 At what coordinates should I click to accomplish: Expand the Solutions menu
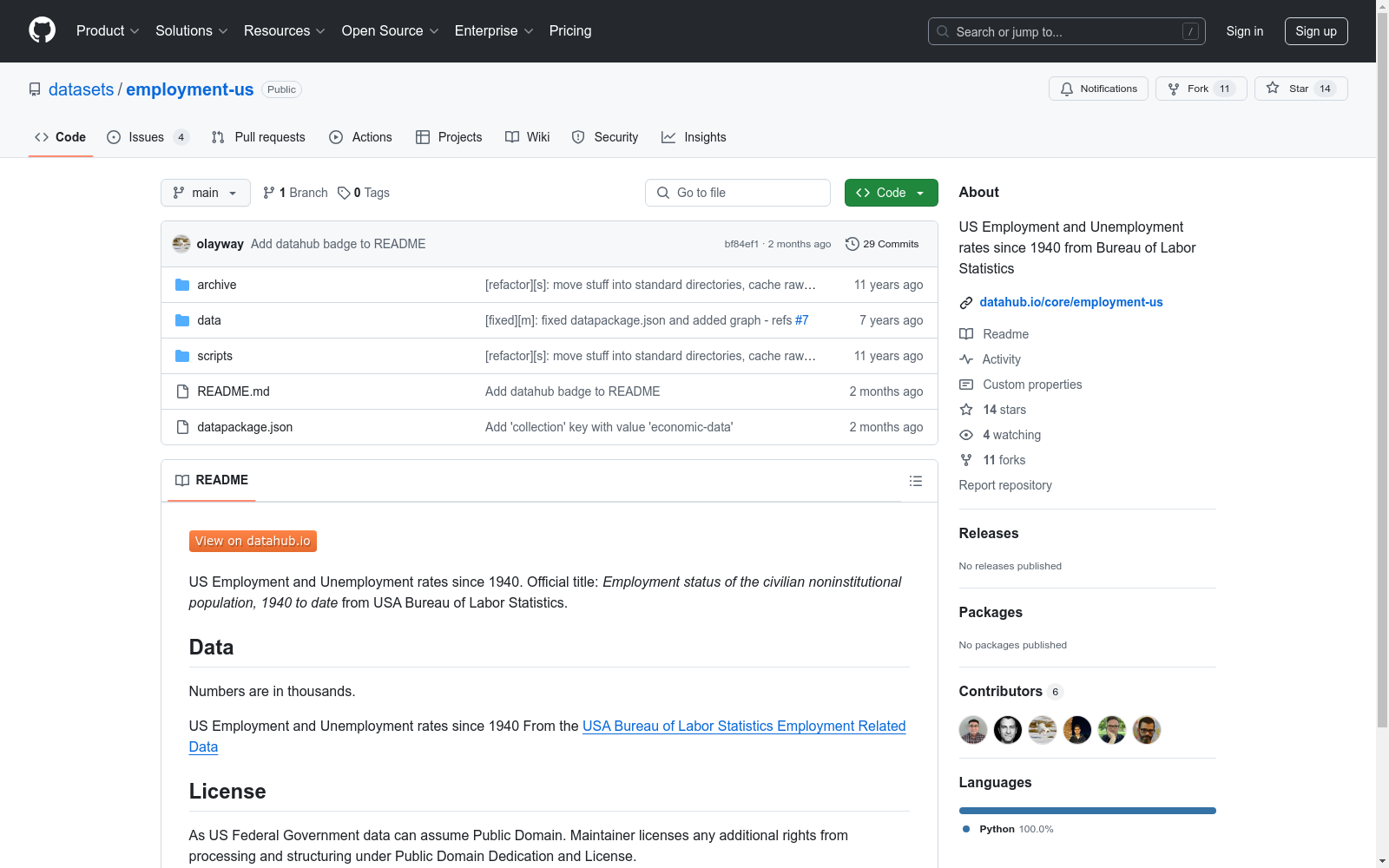(x=192, y=31)
